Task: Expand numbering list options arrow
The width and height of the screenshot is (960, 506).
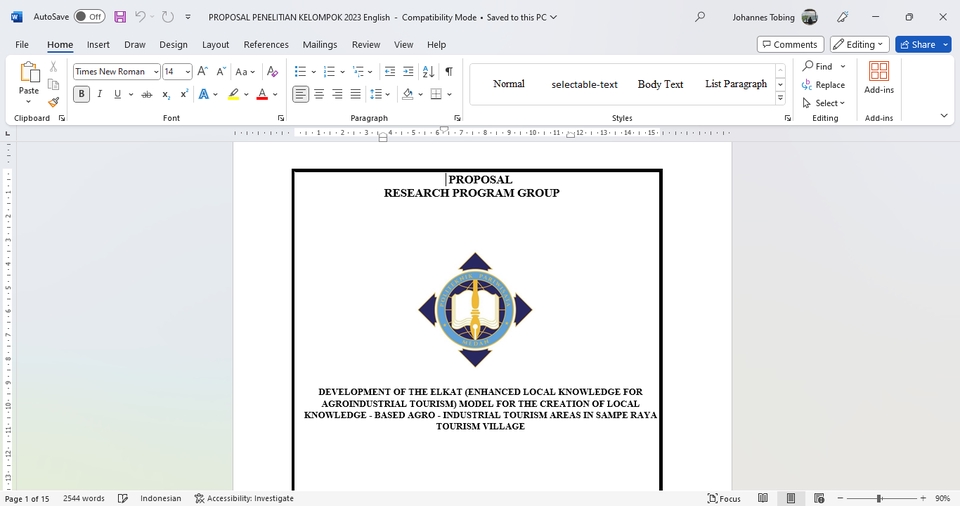Action: [x=342, y=72]
